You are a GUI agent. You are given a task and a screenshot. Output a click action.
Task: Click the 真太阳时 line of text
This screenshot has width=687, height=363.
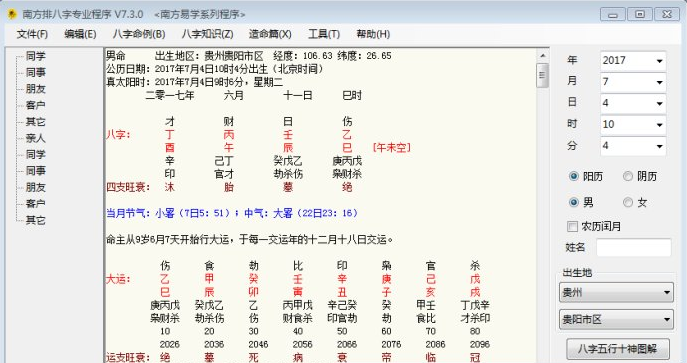[x=195, y=82]
